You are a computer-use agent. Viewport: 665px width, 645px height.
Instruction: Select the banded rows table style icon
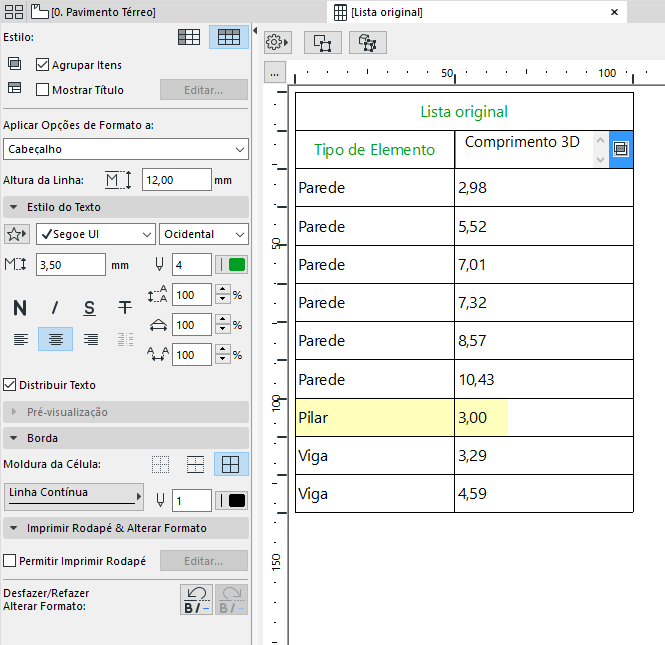pyautogui.click(x=189, y=37)
